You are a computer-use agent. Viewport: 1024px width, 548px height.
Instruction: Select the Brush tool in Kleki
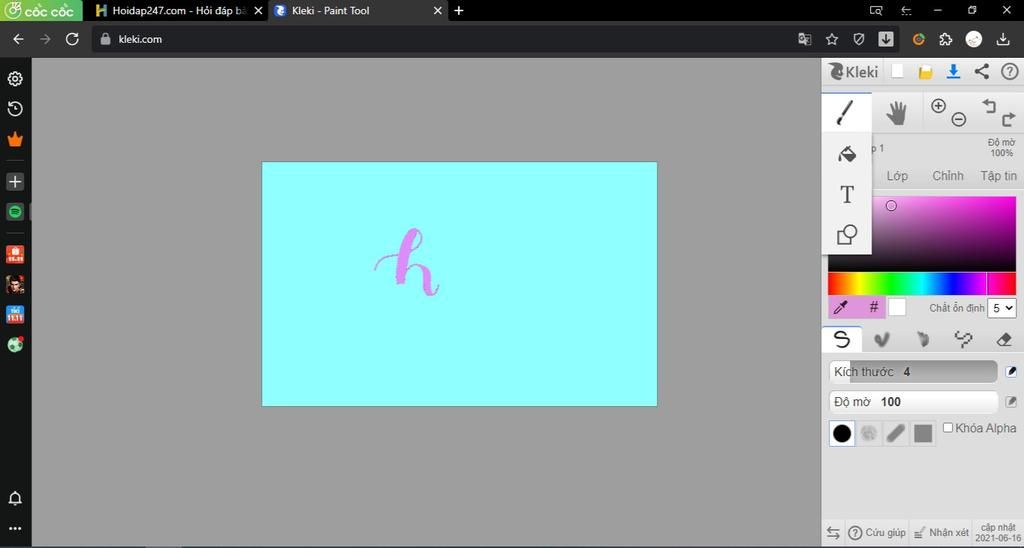[846, 112]
